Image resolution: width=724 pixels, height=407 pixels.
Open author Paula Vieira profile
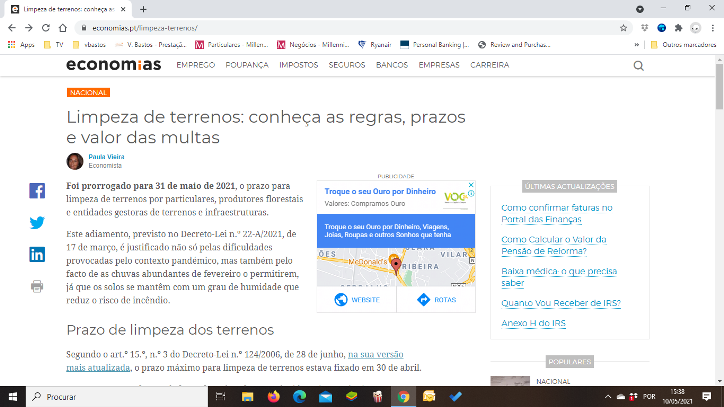[106, 157]
